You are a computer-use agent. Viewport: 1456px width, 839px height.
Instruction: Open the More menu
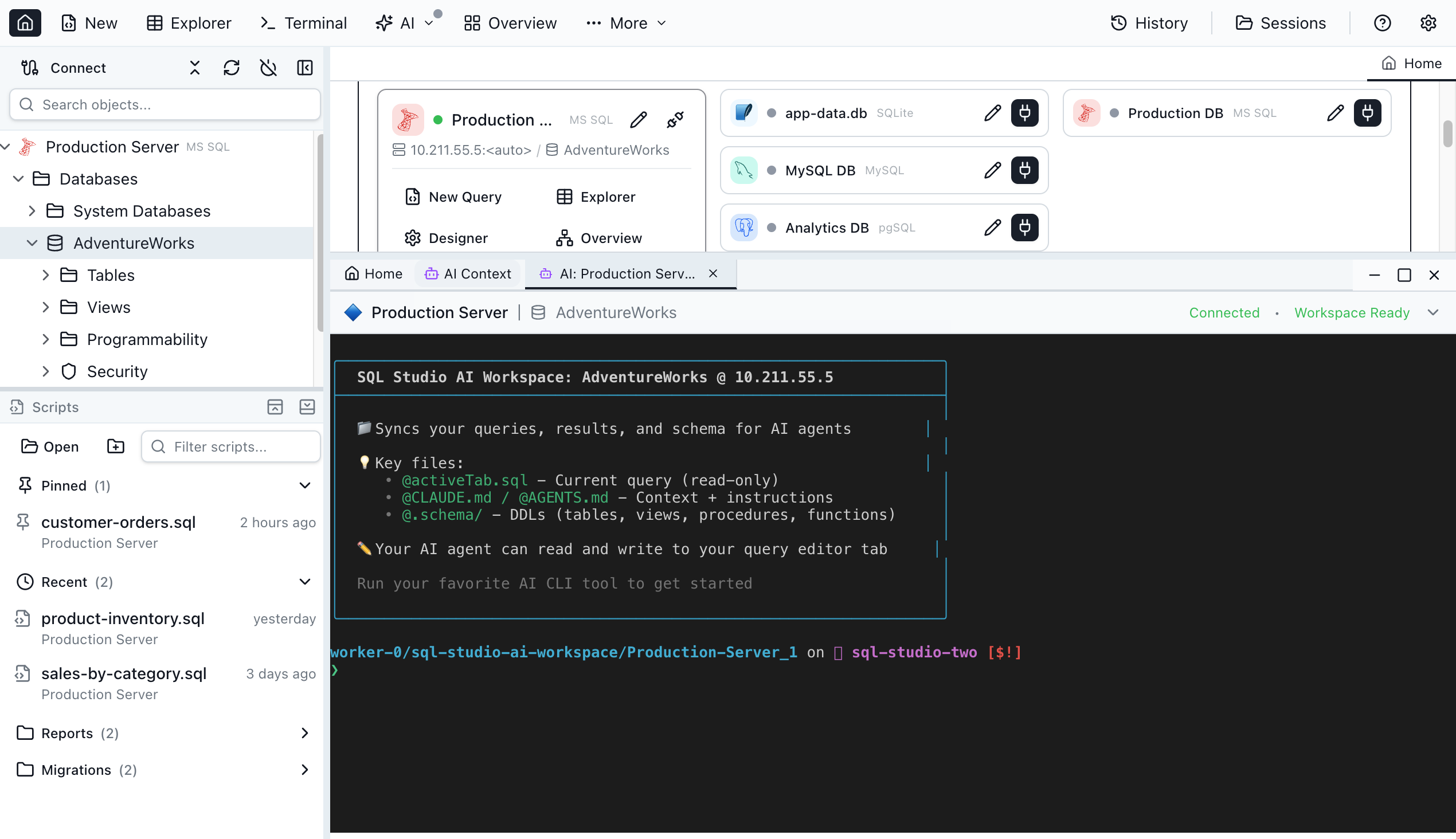[625, 23]
